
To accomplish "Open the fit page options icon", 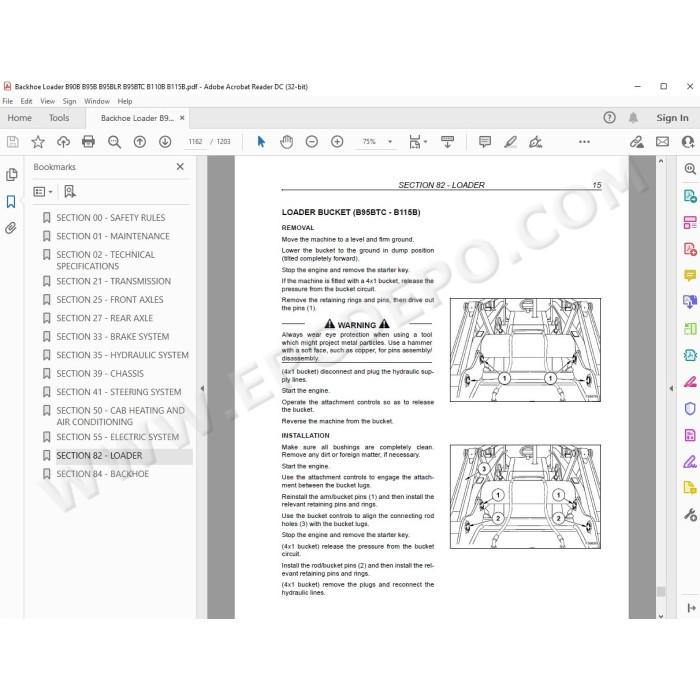I will tap(417, 142).
